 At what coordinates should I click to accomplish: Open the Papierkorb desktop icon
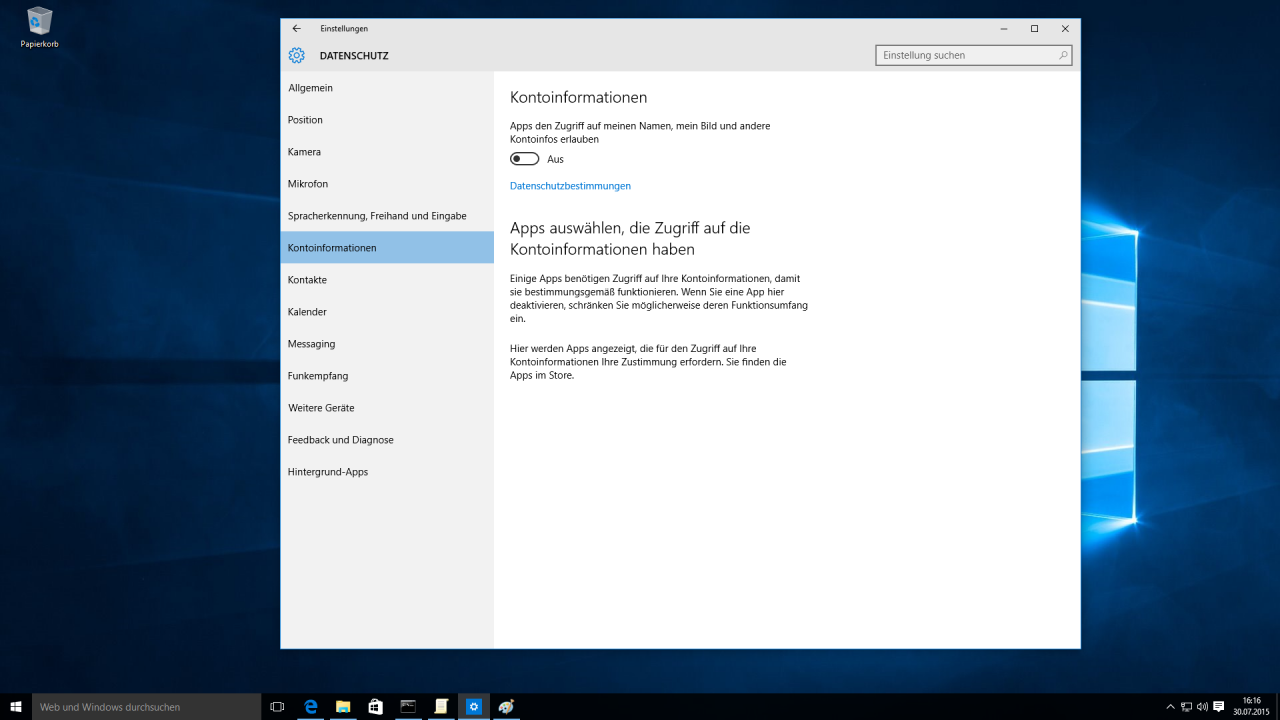click(40, 28)
